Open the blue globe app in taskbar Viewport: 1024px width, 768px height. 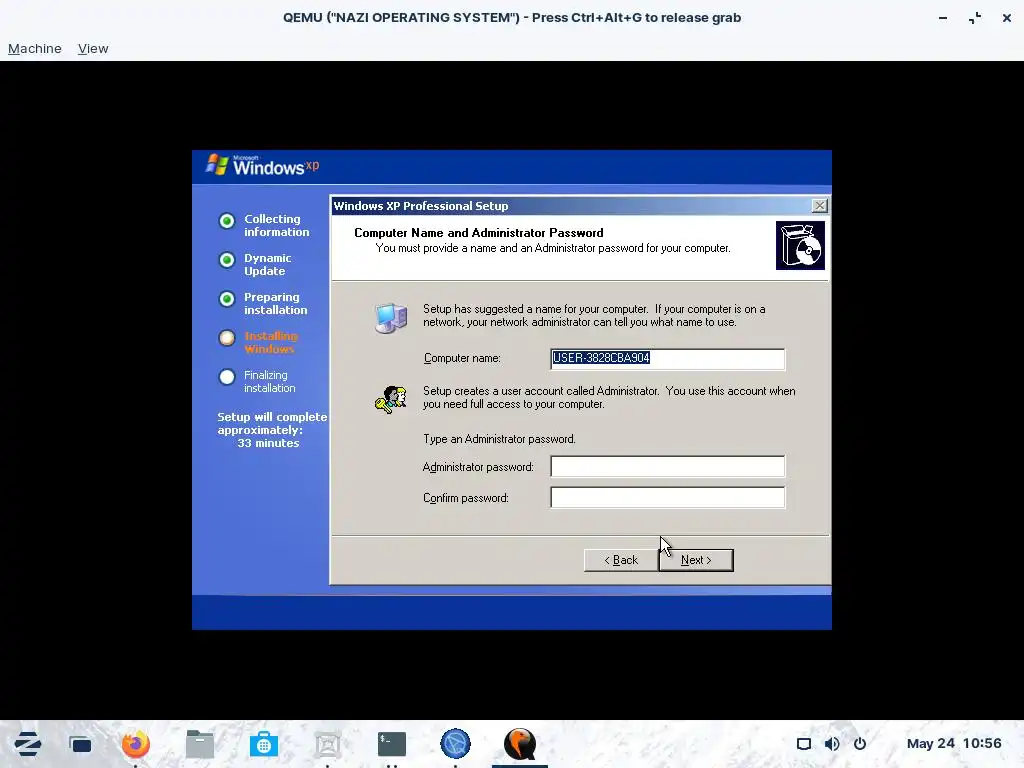point(455,744)
